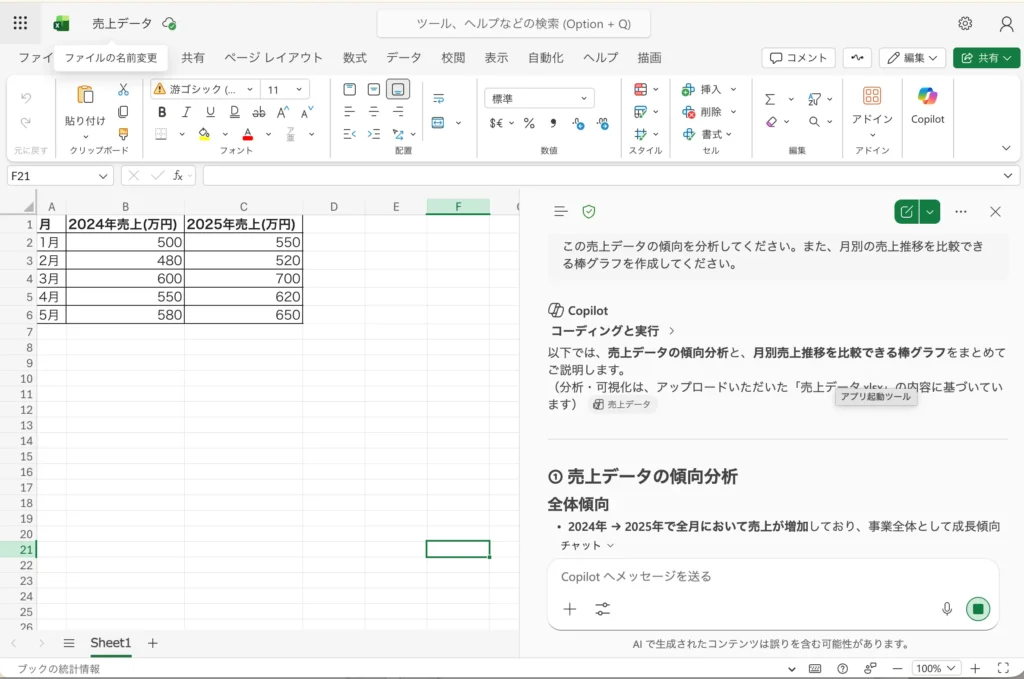Apply the red font color swatch
Image resolution: width=1024 pixels, height=679 pixels.
[x=248, y=134]
